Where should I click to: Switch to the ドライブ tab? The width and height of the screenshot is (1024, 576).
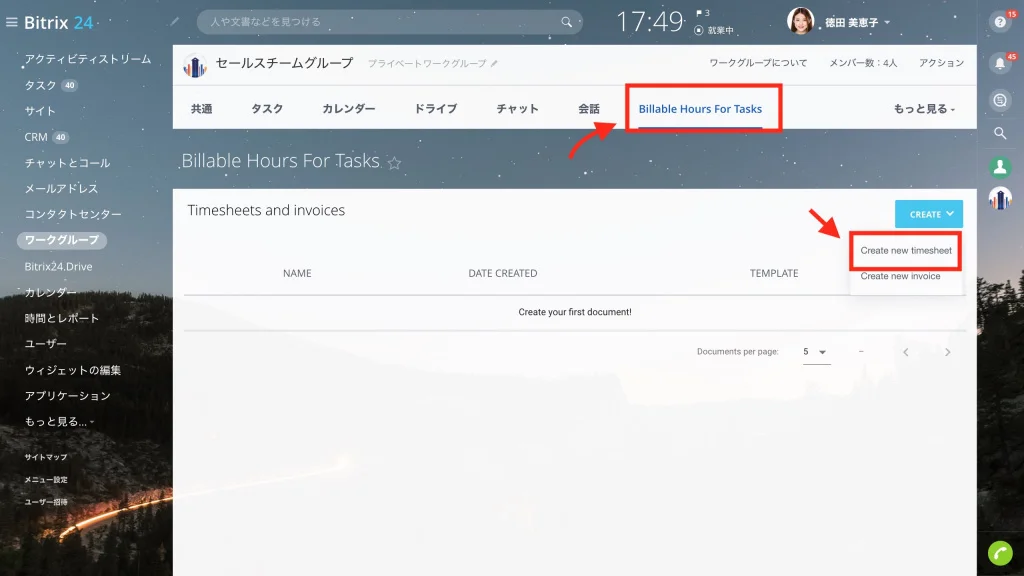(436, 109)
